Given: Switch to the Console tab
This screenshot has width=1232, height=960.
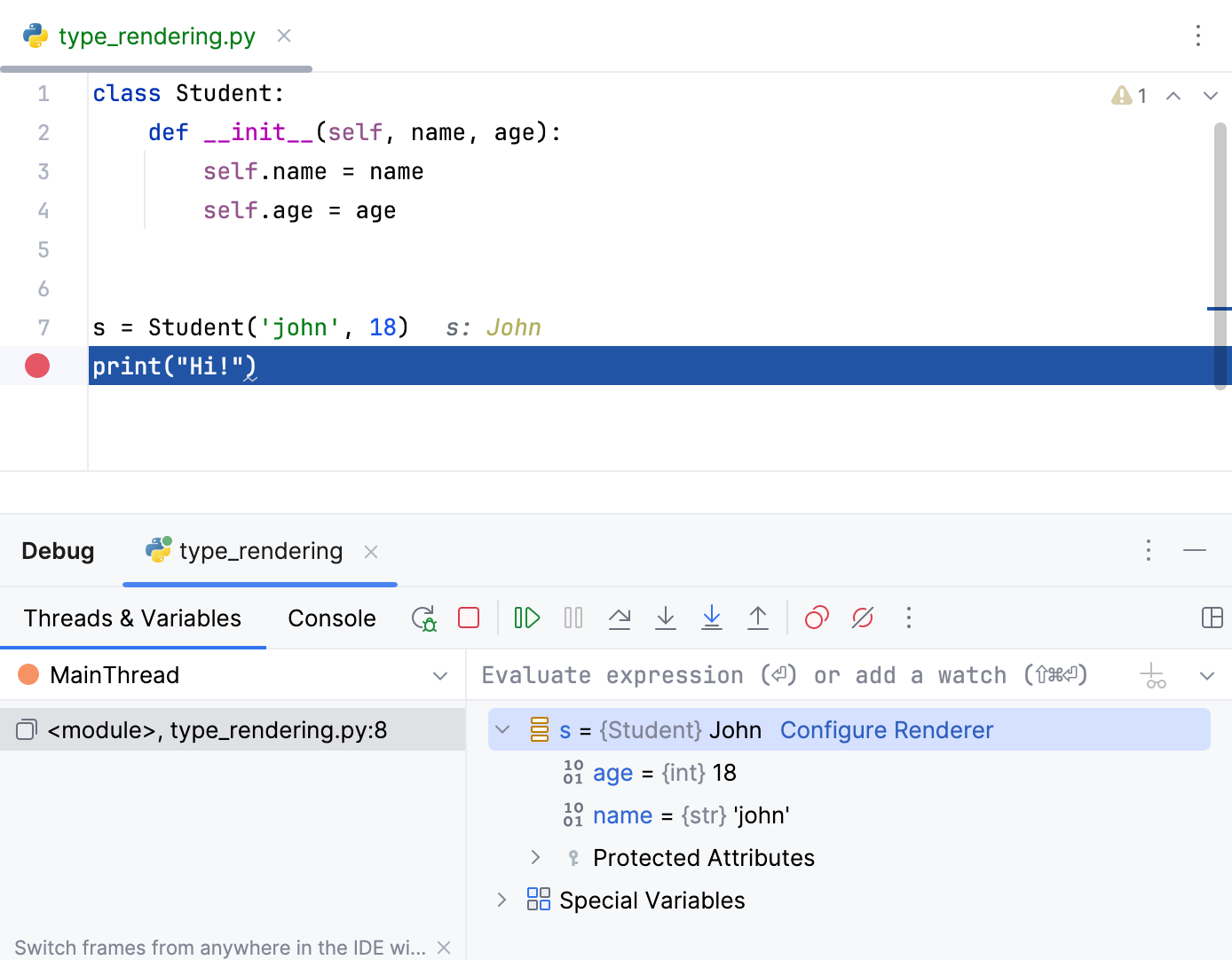Looking at the screenshot, I should pyautogui.click(x=331, y=618).
